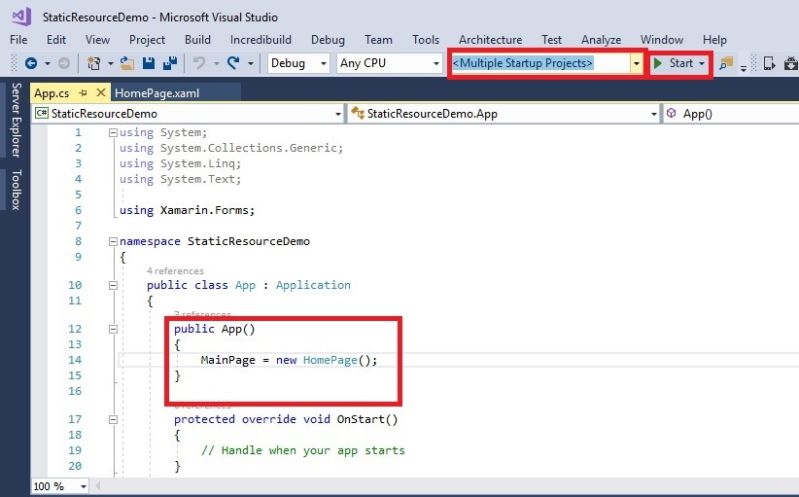Open the toolbar overflow options arrow
Screen dimensions: 799x497
coord(743,67)
